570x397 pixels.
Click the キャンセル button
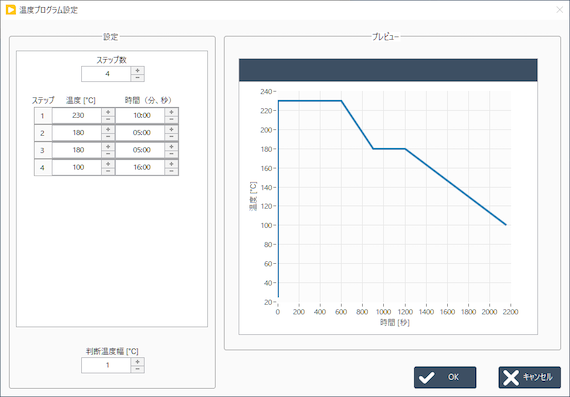[530, 377]
